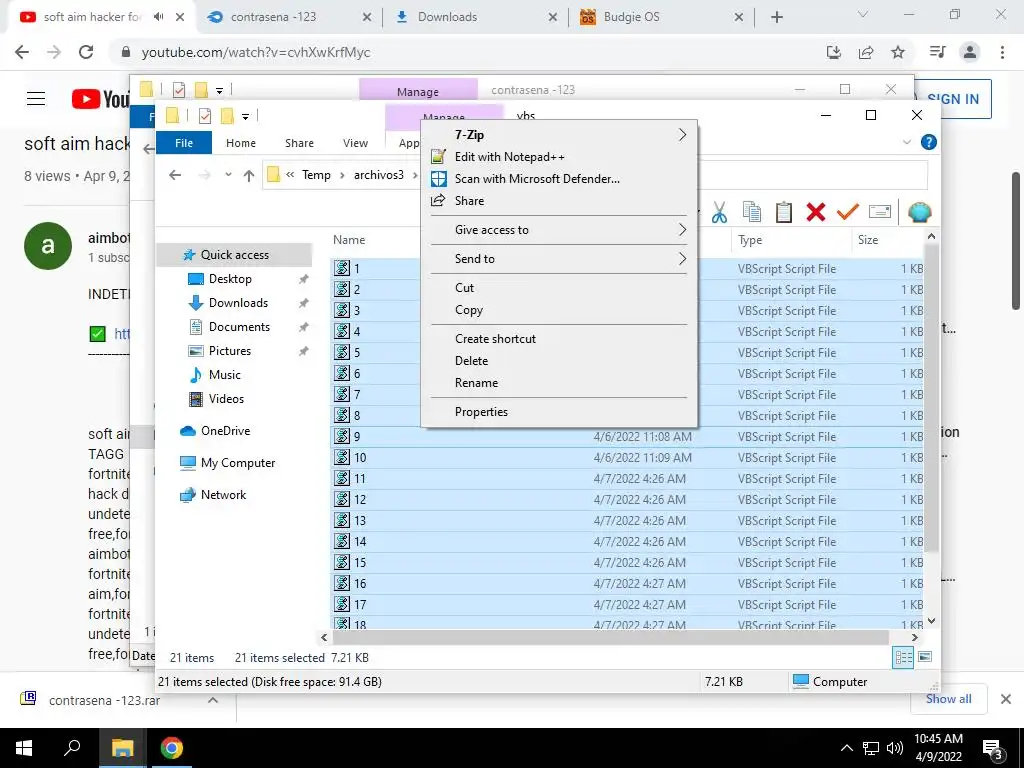Click the blue shell toolbar icon
Viewport: 1024px width, 768px height.
tap(920, 212)
